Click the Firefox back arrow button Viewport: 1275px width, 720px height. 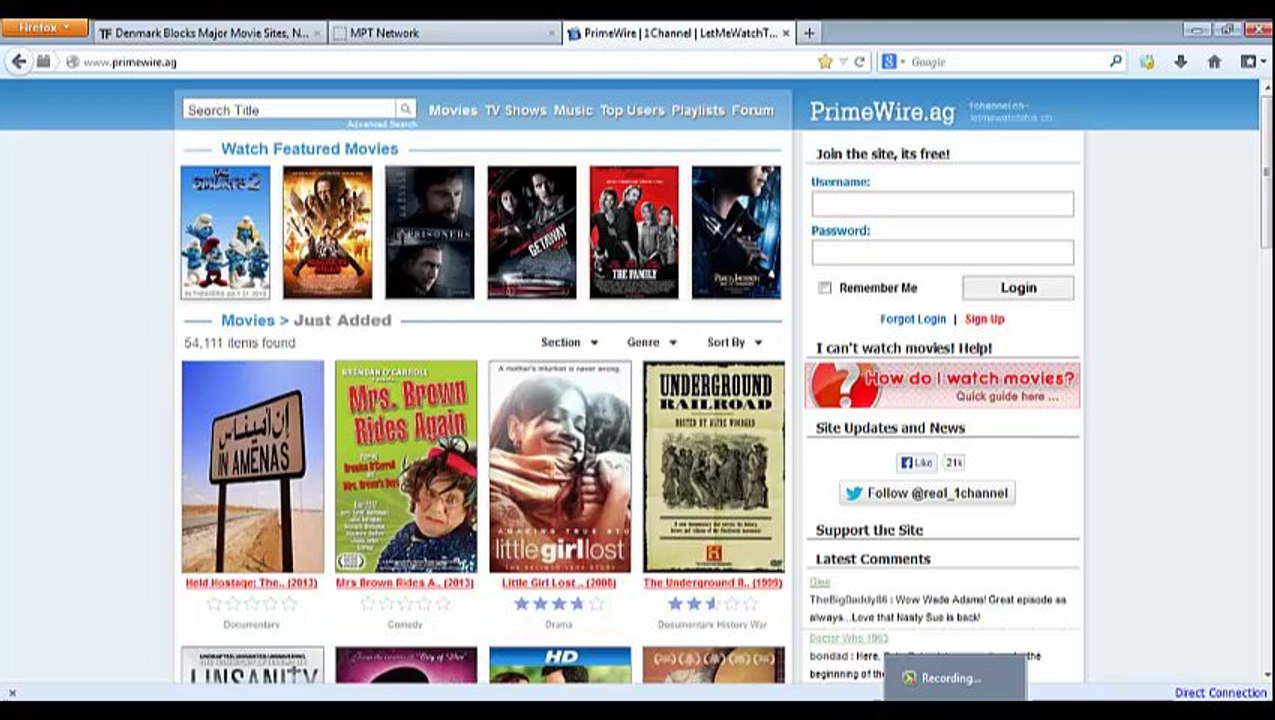[18, 62]
